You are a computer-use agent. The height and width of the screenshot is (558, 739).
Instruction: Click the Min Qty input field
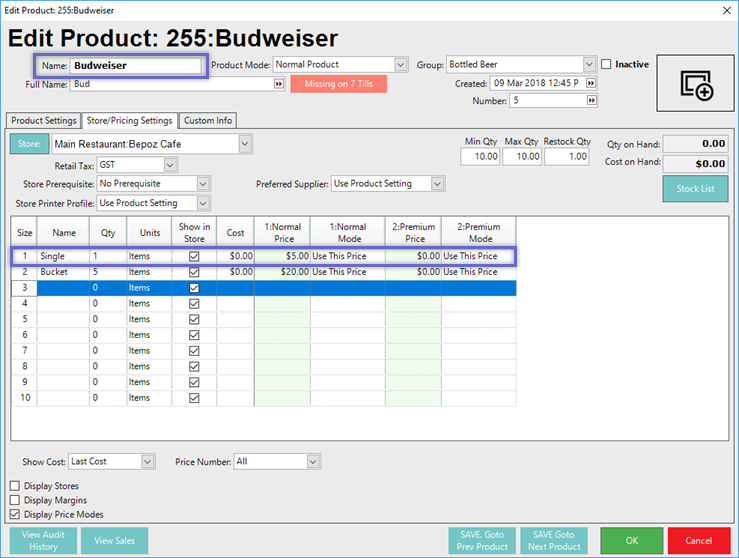tap(480, 157)
